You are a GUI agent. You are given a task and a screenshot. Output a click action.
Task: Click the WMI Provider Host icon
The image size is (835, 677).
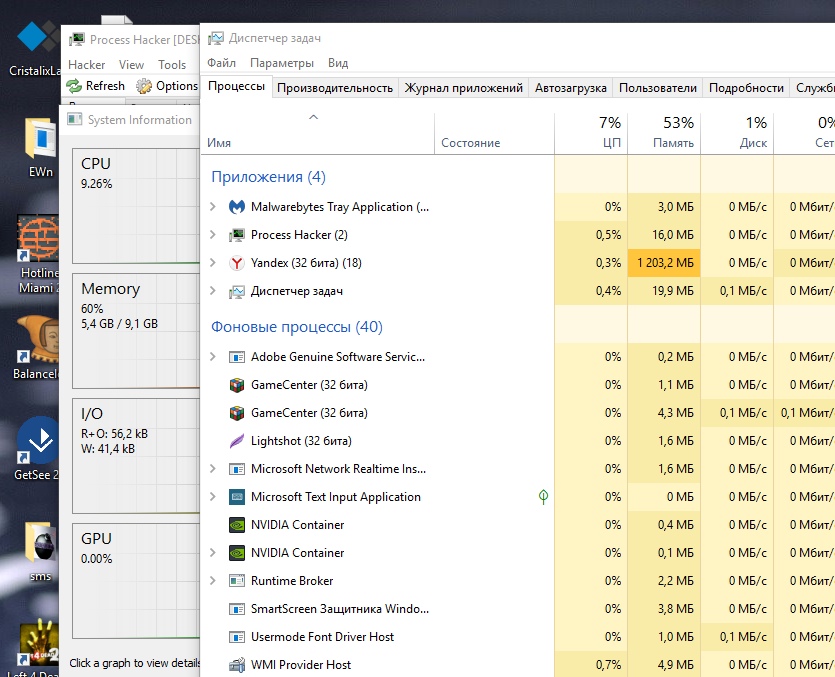tap(237, 665)
